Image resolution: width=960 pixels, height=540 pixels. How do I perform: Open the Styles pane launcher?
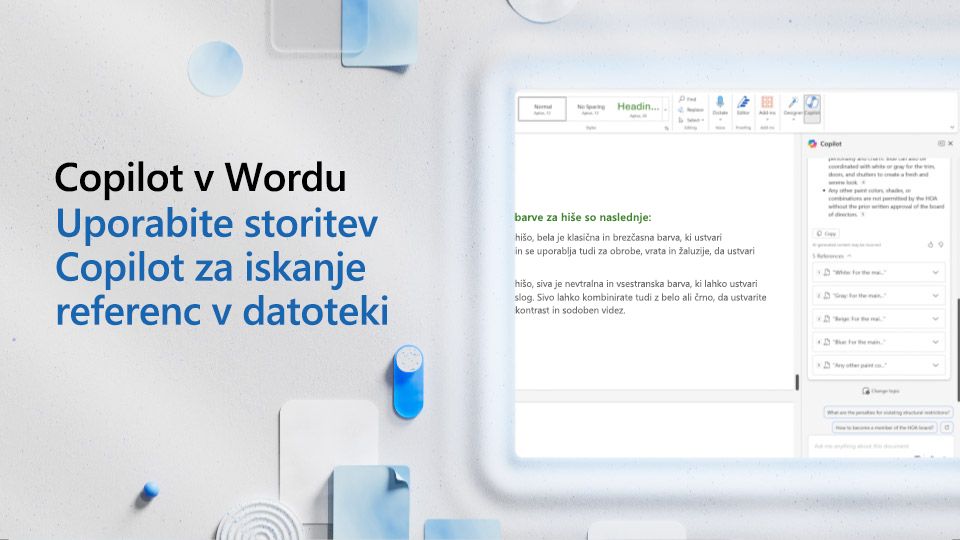point(667,128)
